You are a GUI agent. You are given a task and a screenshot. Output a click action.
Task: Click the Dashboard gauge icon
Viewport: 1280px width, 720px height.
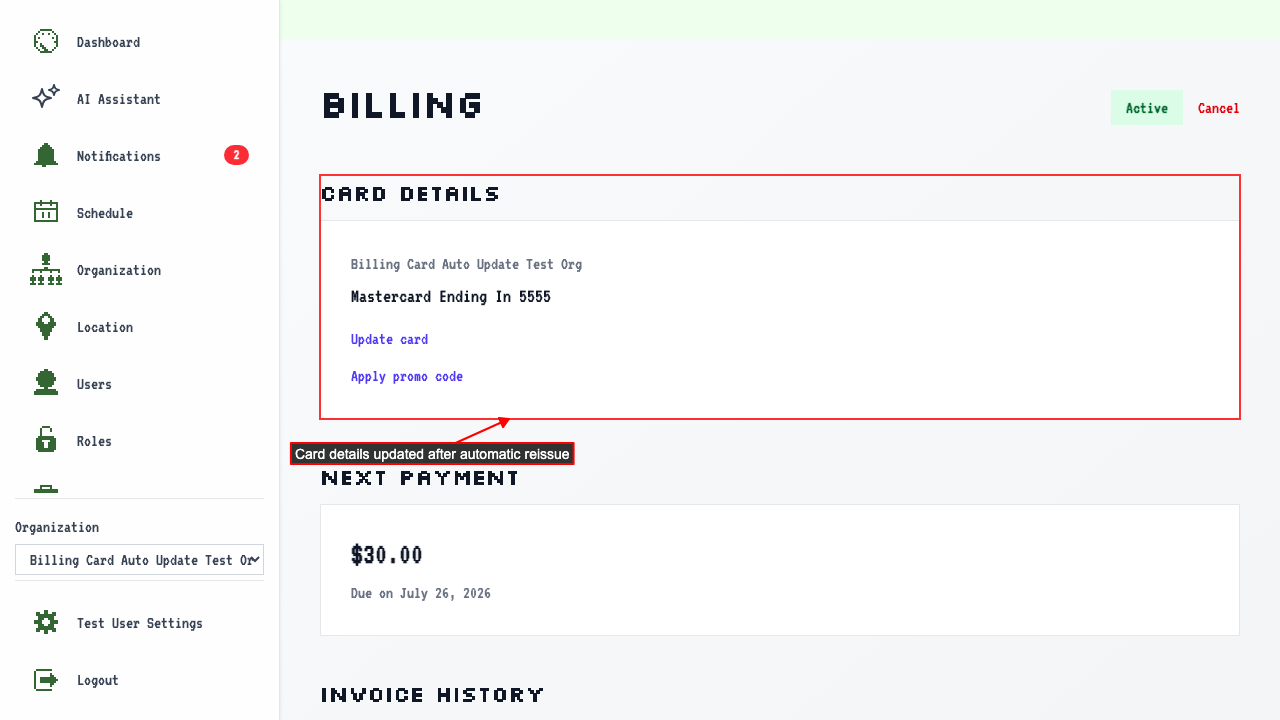click(x=46, y=42)
